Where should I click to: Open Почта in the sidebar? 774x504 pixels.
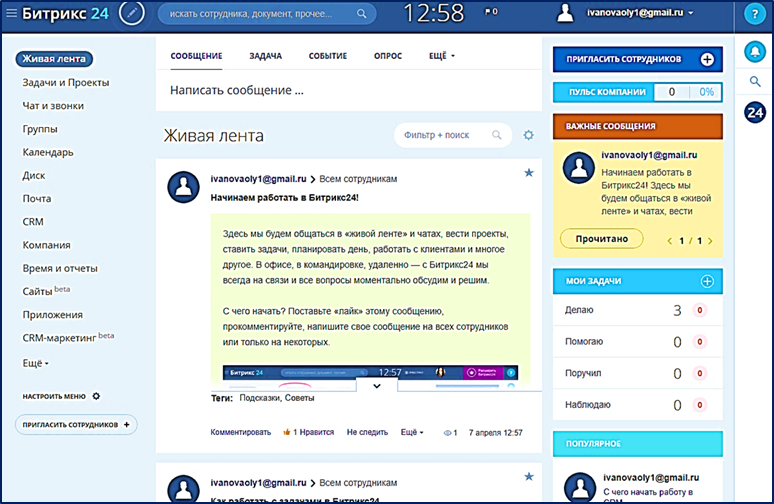point(37,198)
